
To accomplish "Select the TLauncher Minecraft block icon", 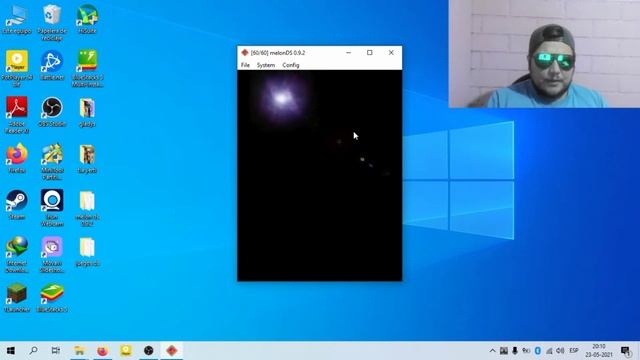I will (x=17, y=298).
